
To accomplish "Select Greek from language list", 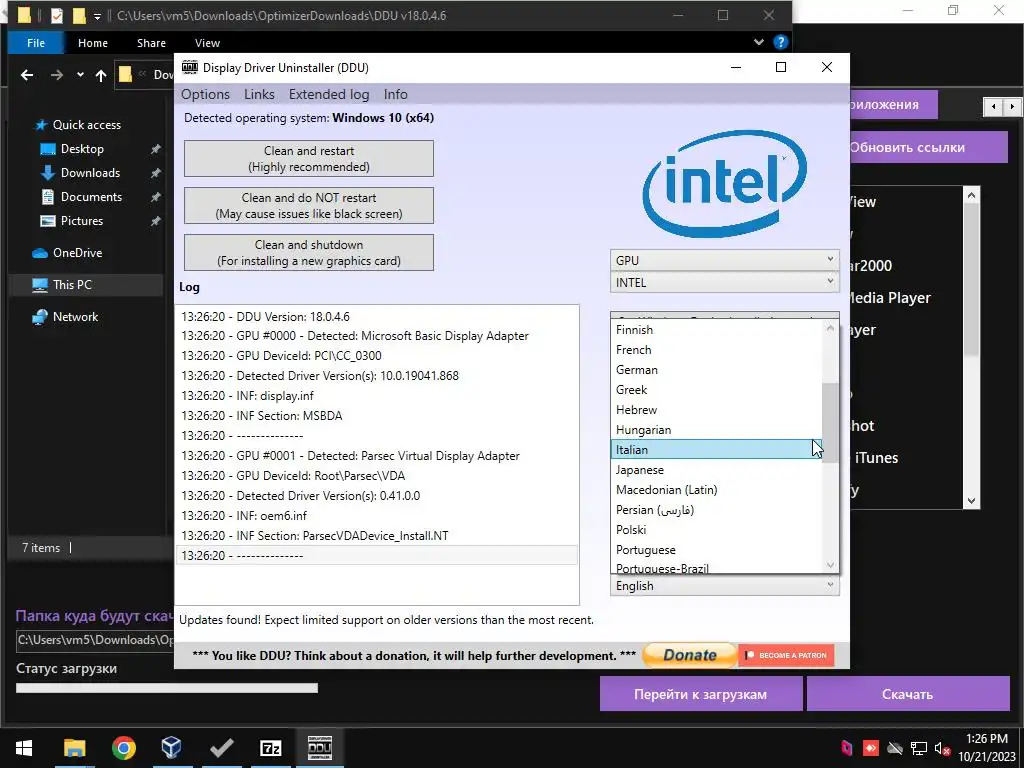I will coord(716,390).
